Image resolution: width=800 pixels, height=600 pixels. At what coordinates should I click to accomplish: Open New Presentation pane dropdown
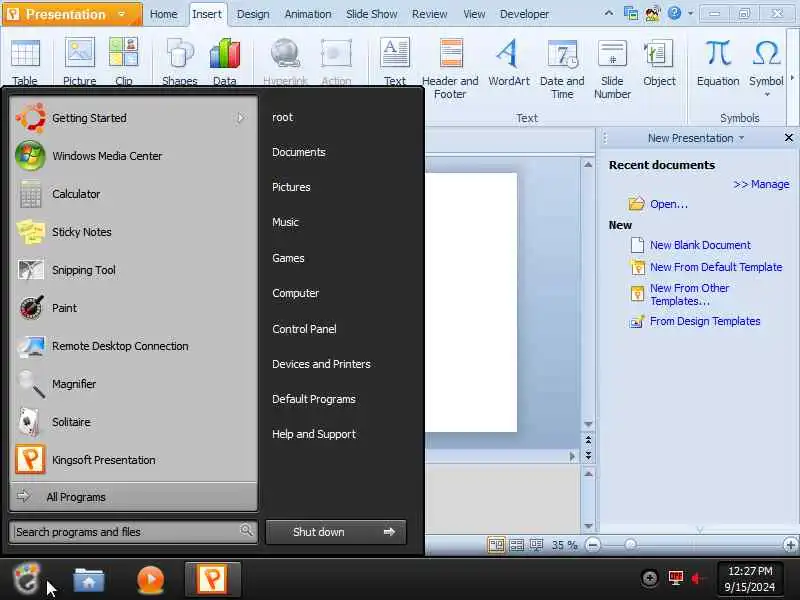tap(741, 138)
